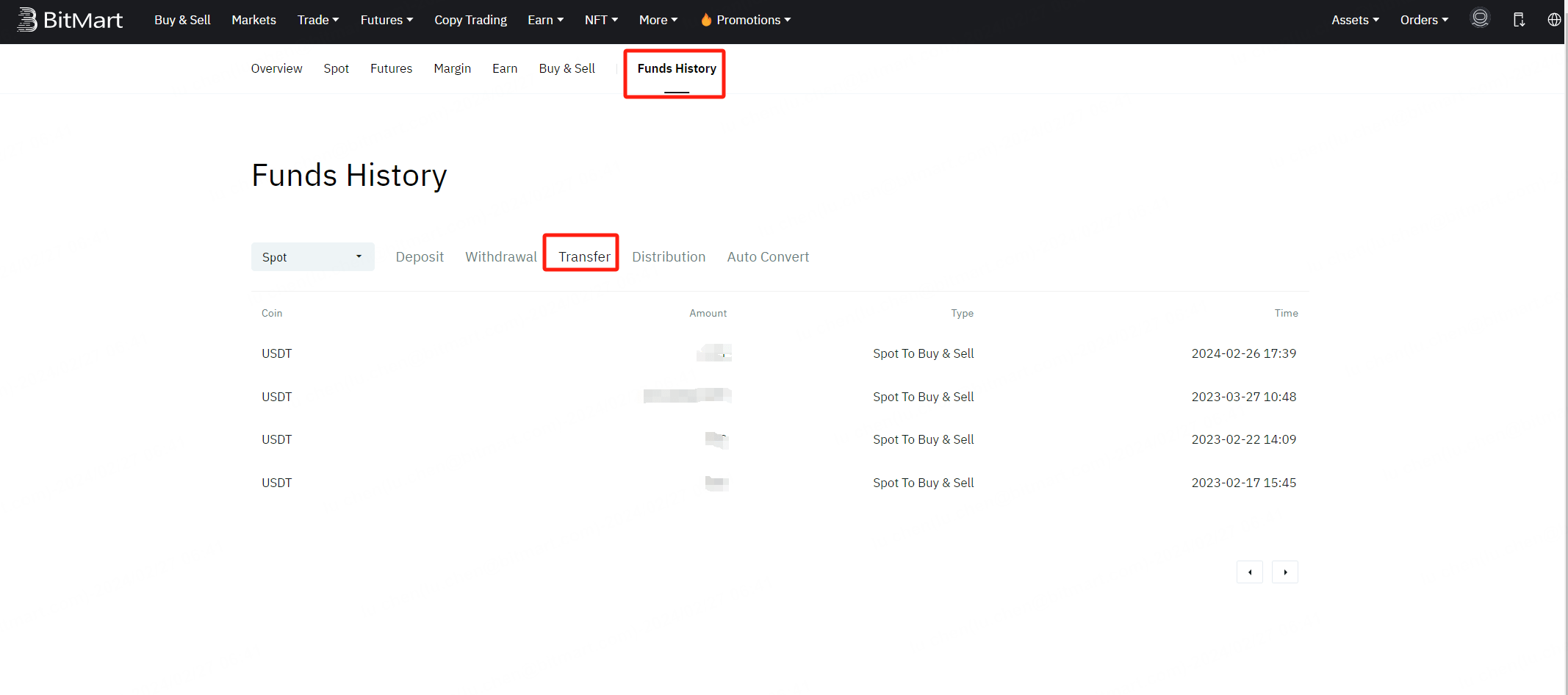1568x695 pixels.
Task: Go to previous page with left arrow
Action: click(x=1250, y=572)
